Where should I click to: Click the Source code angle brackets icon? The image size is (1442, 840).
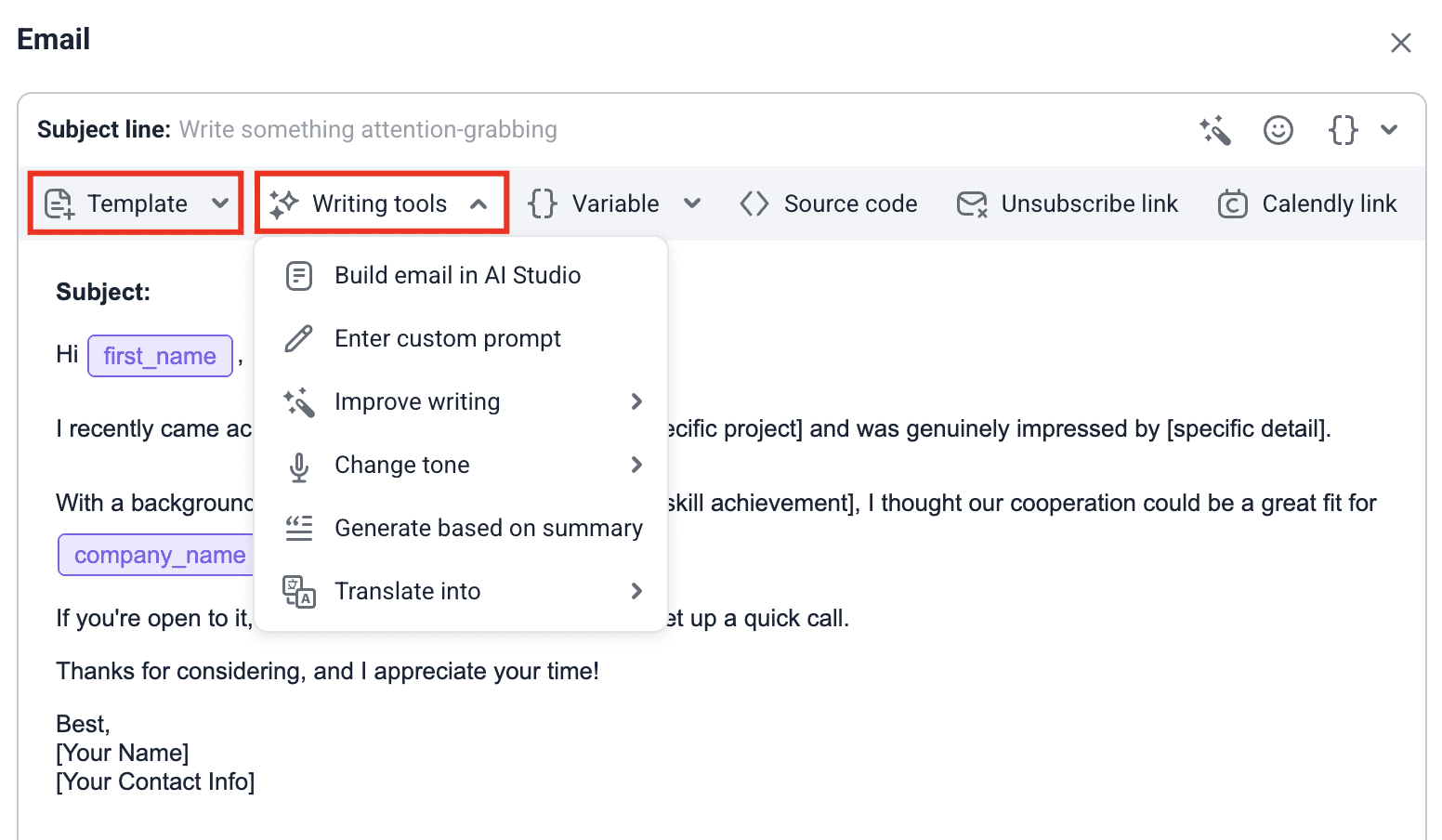[x=754, y=203]
